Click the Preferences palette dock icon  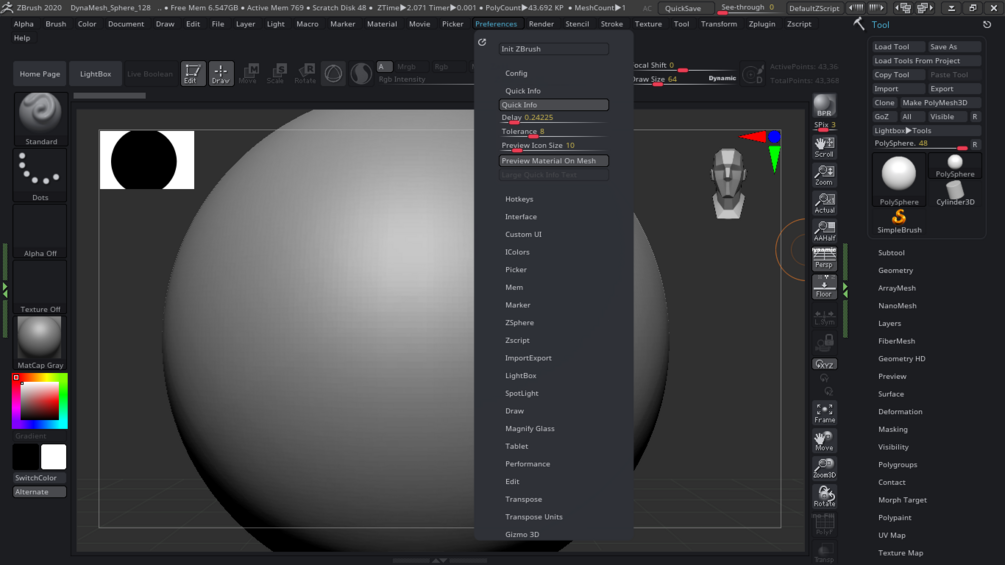tap(482, 42)
